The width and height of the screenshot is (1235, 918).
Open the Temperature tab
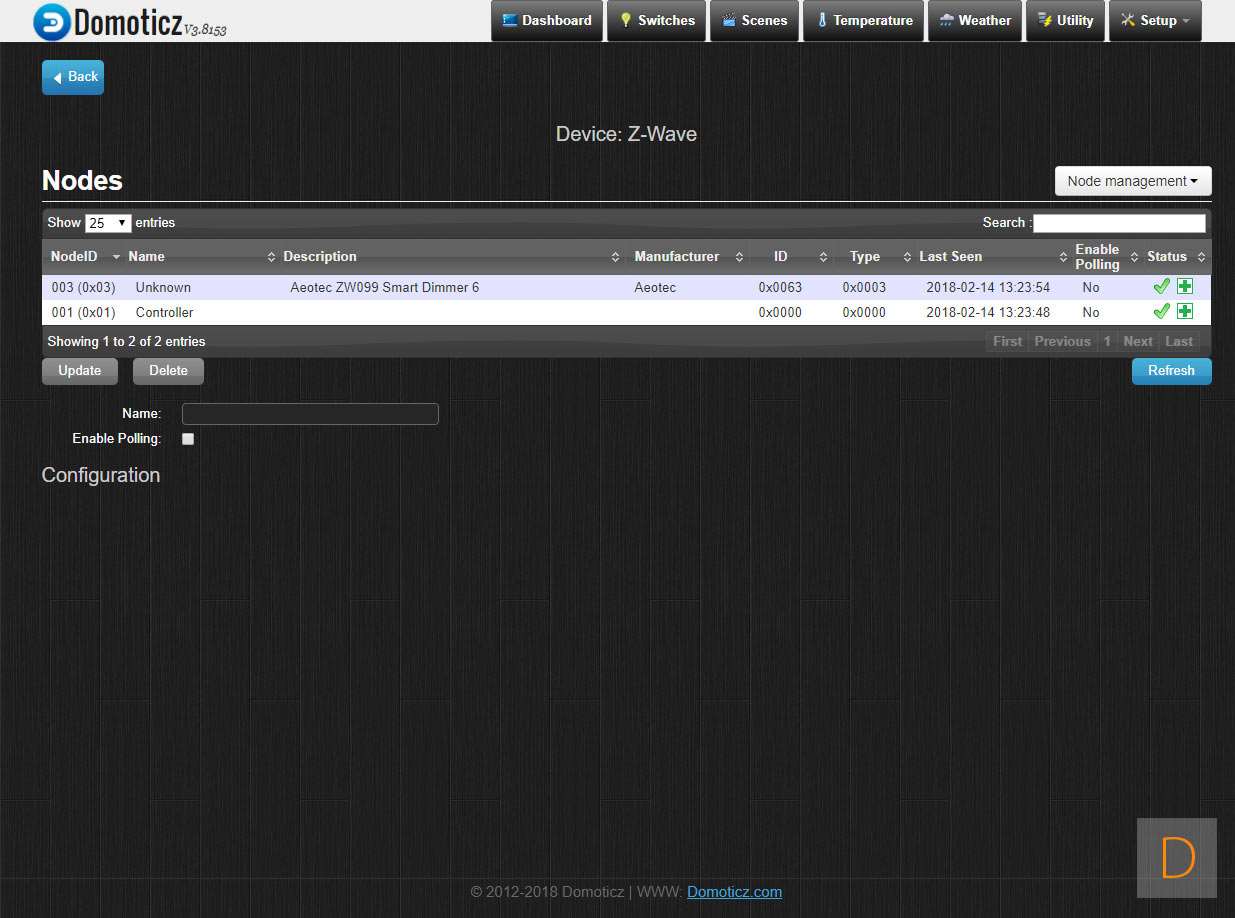tap(863, 21)
